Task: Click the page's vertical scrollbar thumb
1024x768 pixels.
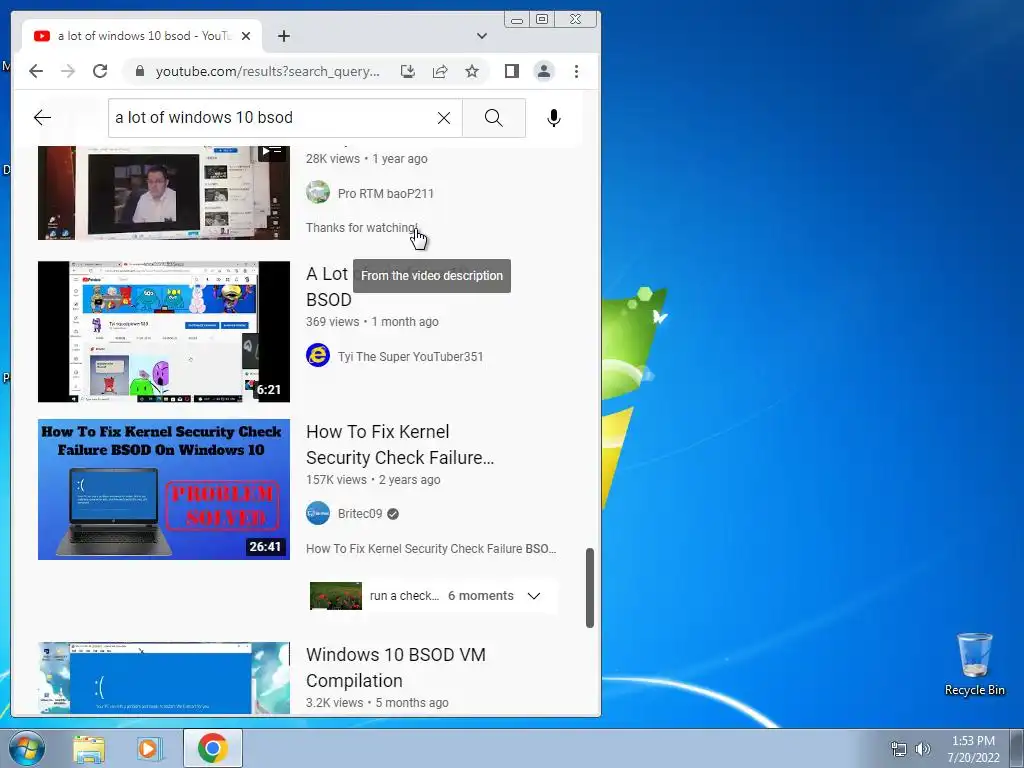Action: (590, 588)
